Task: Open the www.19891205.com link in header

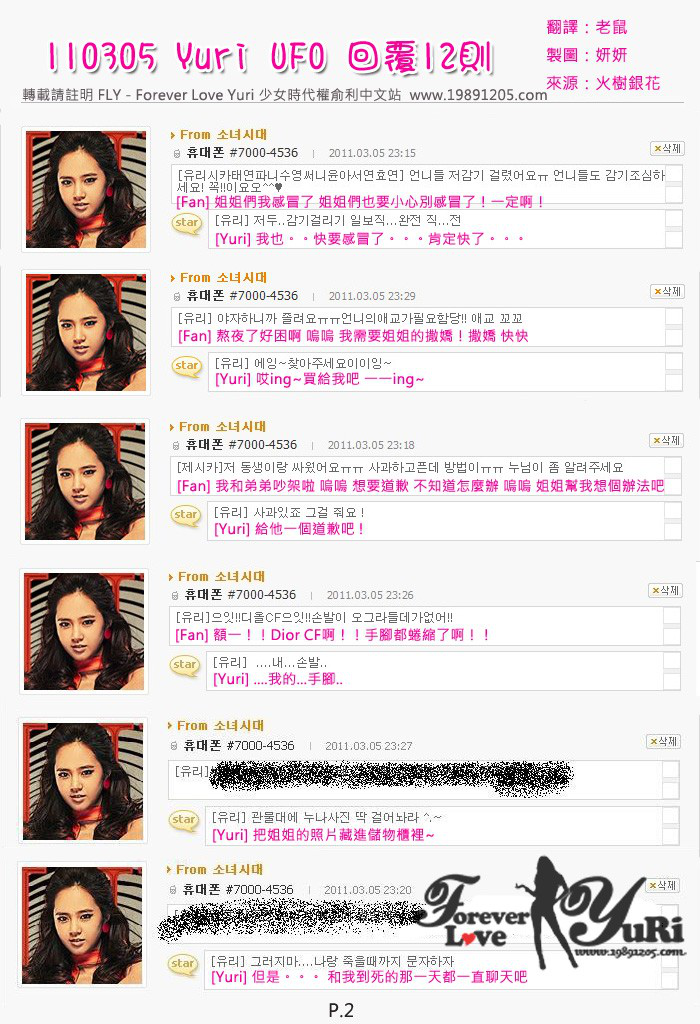Action: tap(479, 95)
